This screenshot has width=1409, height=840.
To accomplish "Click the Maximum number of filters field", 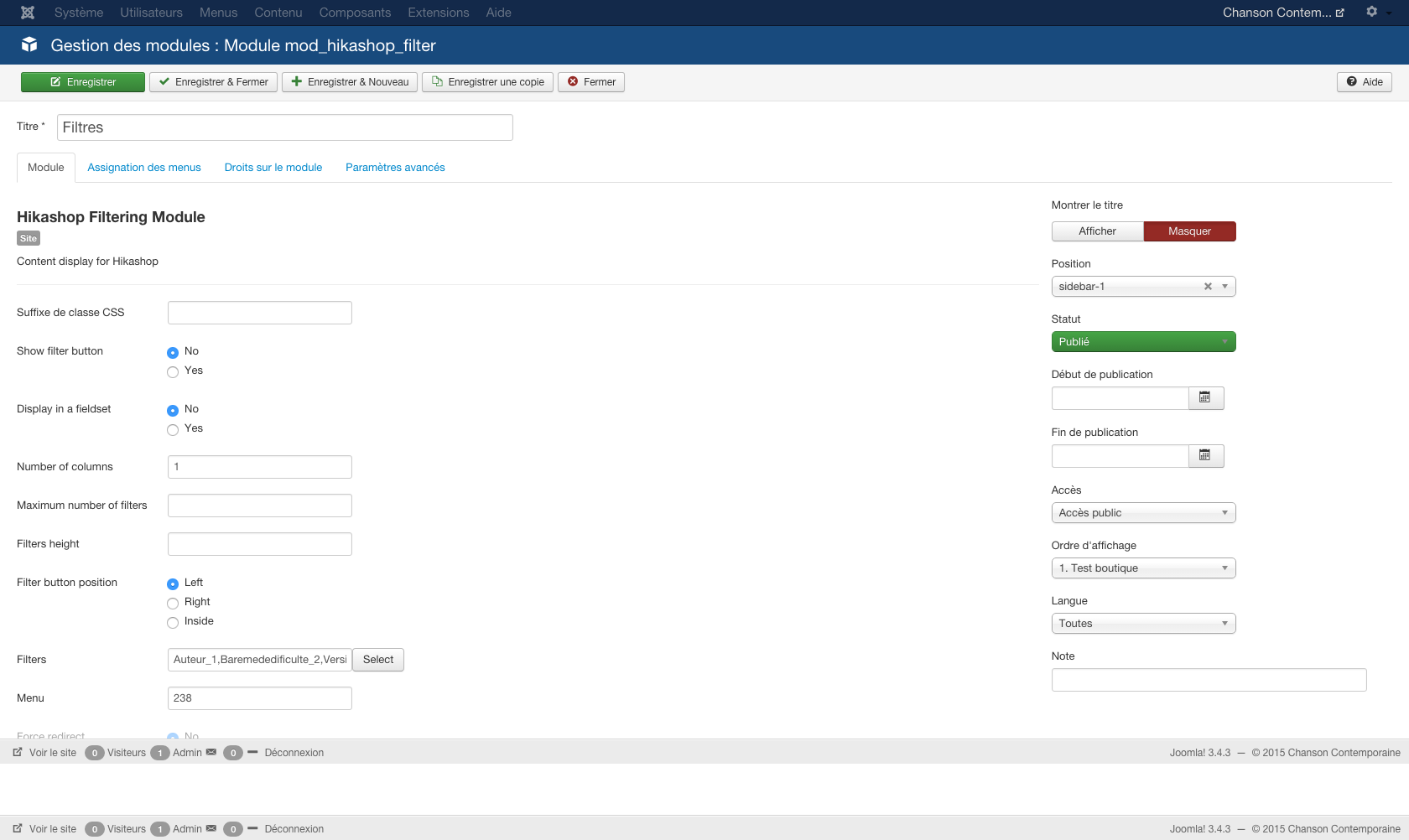I will [260, 506].
